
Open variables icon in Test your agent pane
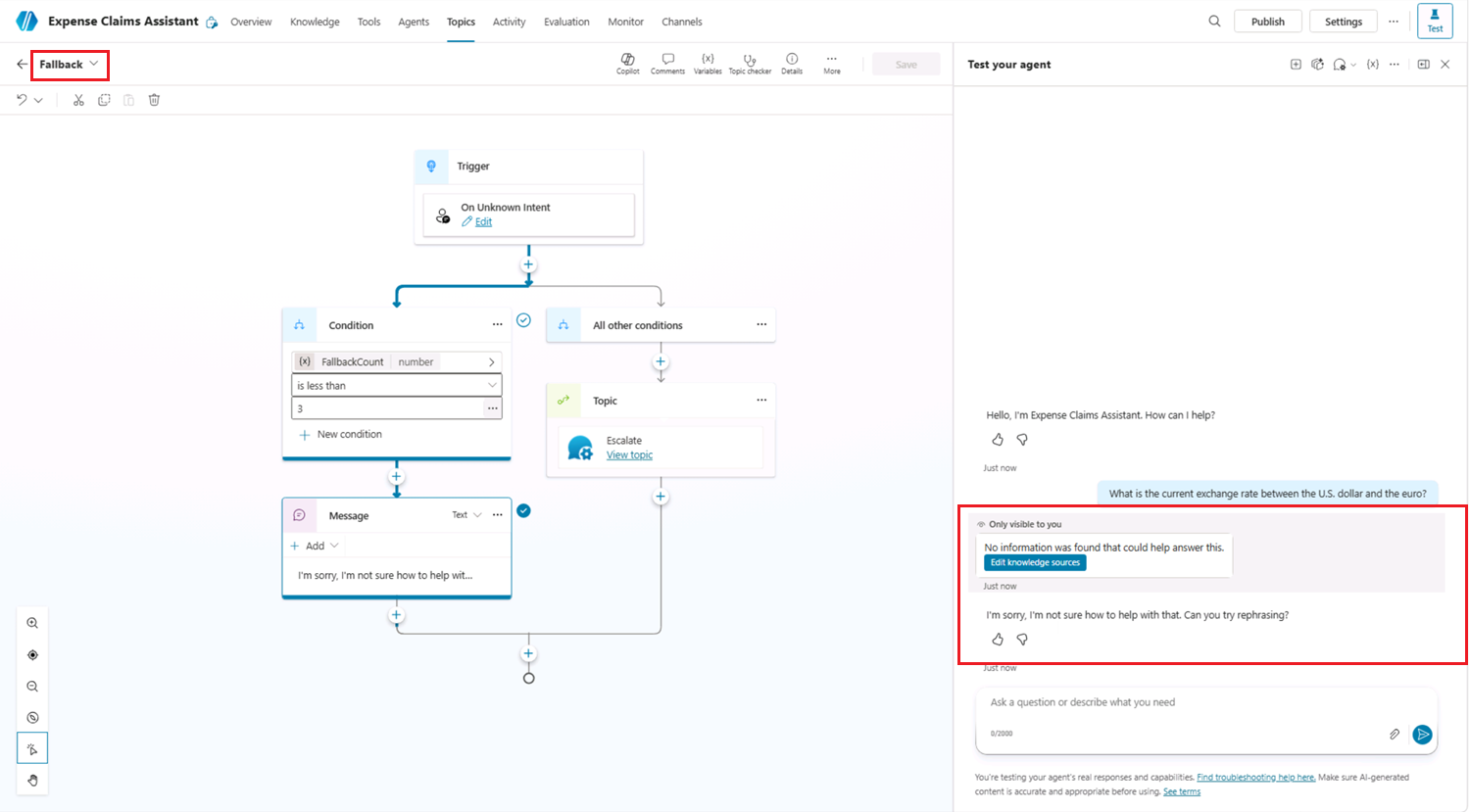pos(1373,65)
